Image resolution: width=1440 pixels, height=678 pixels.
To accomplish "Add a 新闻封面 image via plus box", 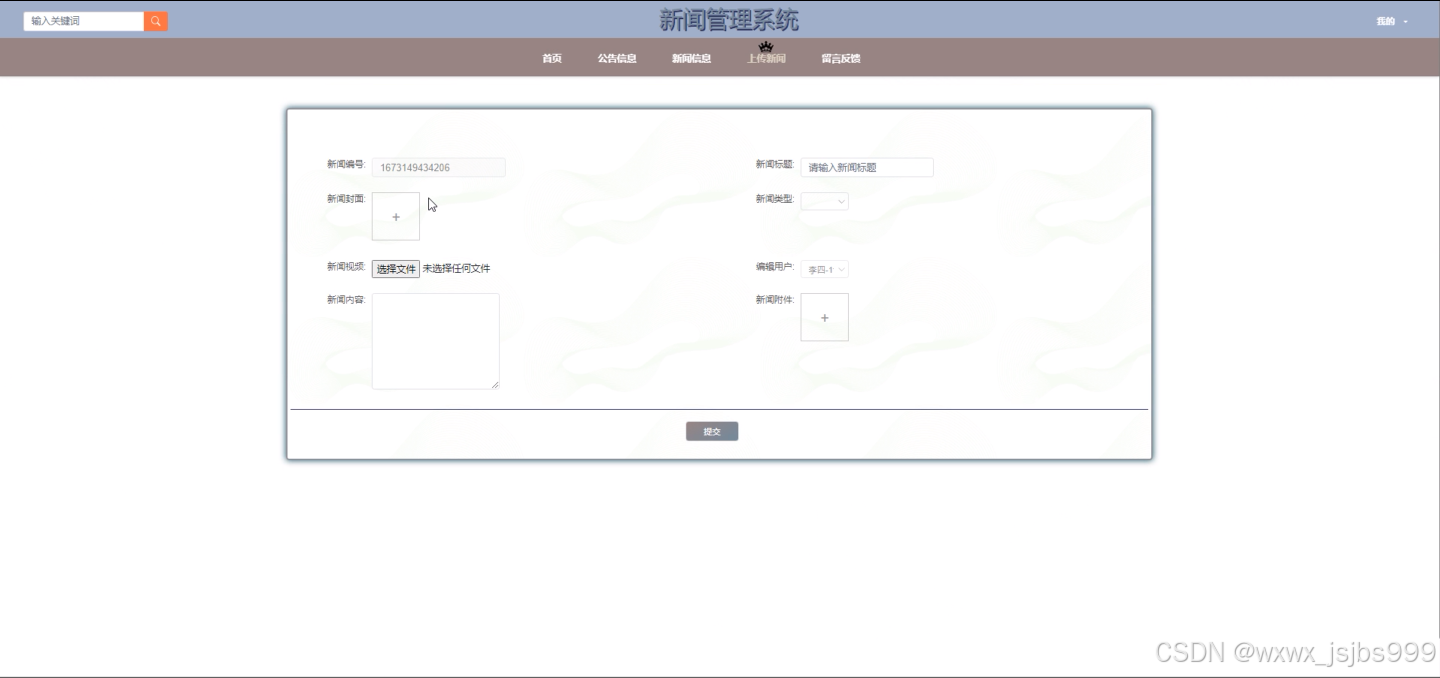I will [x=396, y=217].
